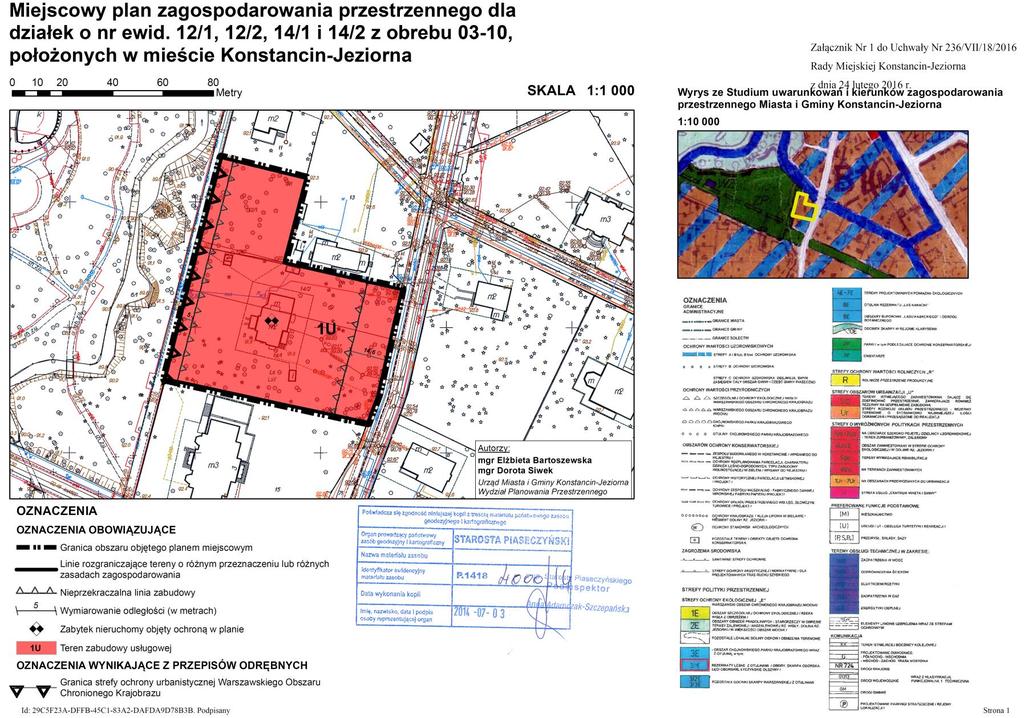Click the red 1U legend swatch

tap(36, 647)
